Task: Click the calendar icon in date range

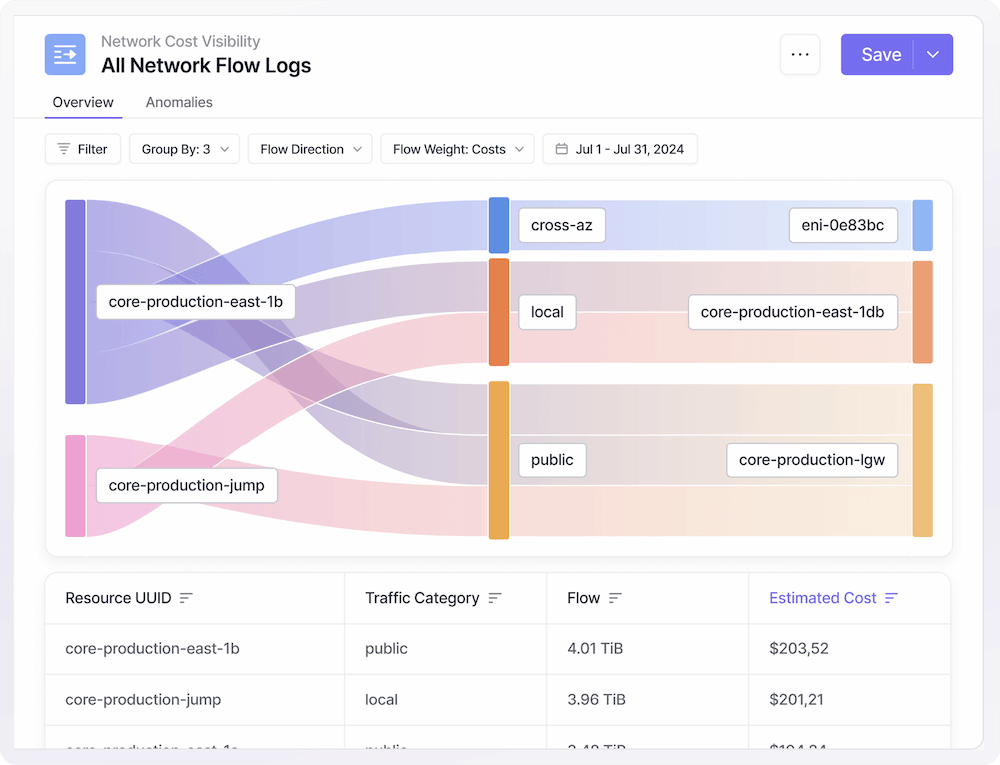Action: [561, 149]
